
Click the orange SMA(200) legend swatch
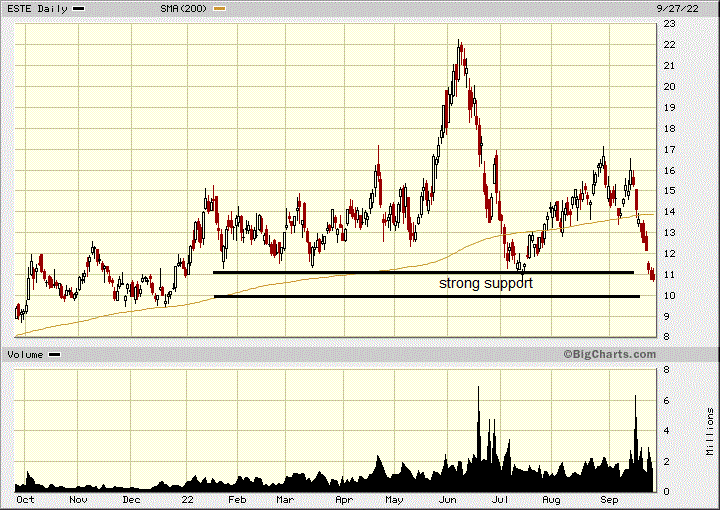tap(219, 9)
